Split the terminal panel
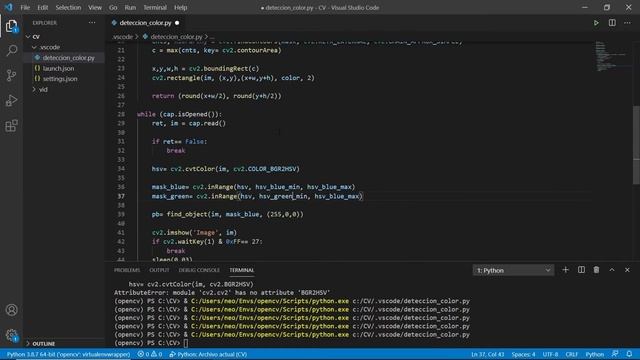 581,270
